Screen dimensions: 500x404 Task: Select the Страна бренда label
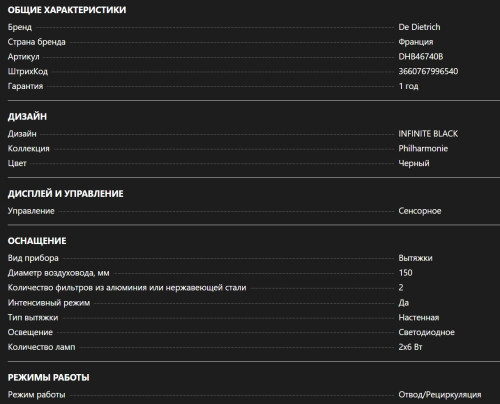(36, 42)
